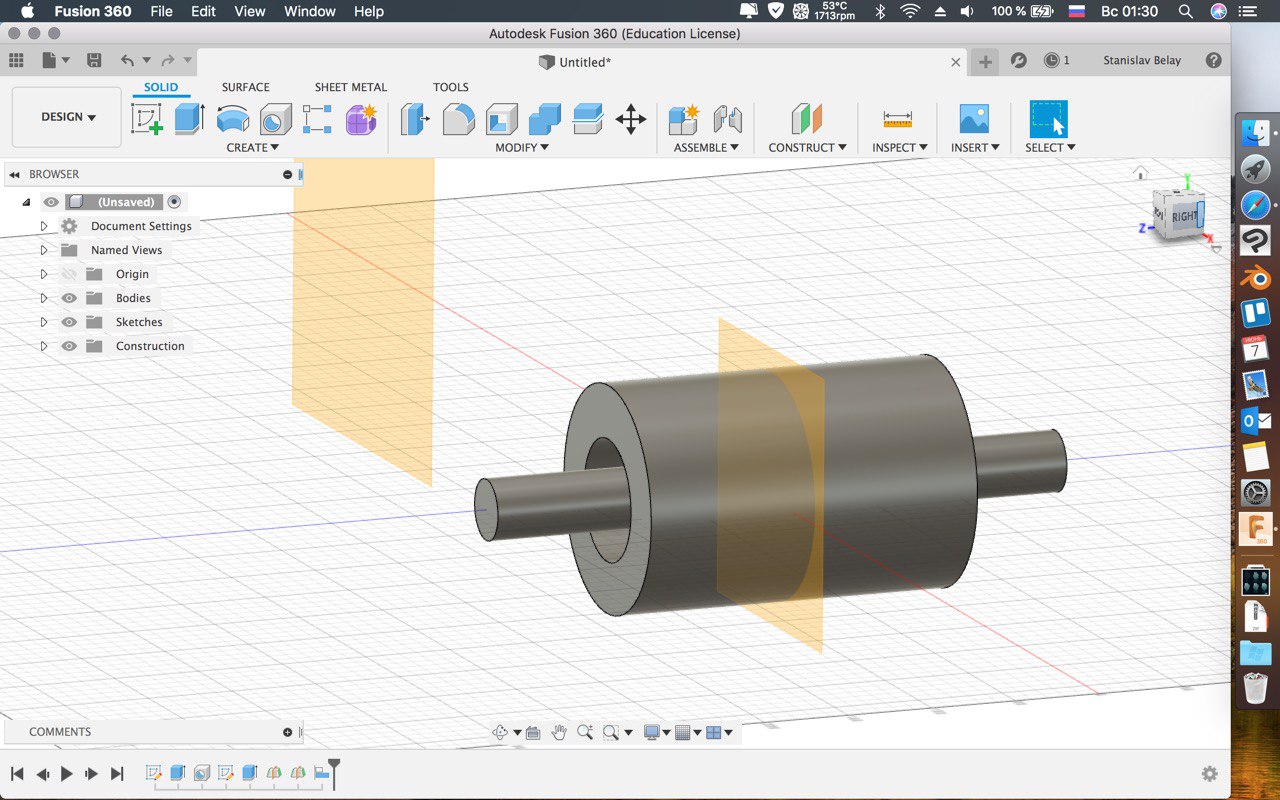Open the CREATE dropdown menu

point(252,148)
